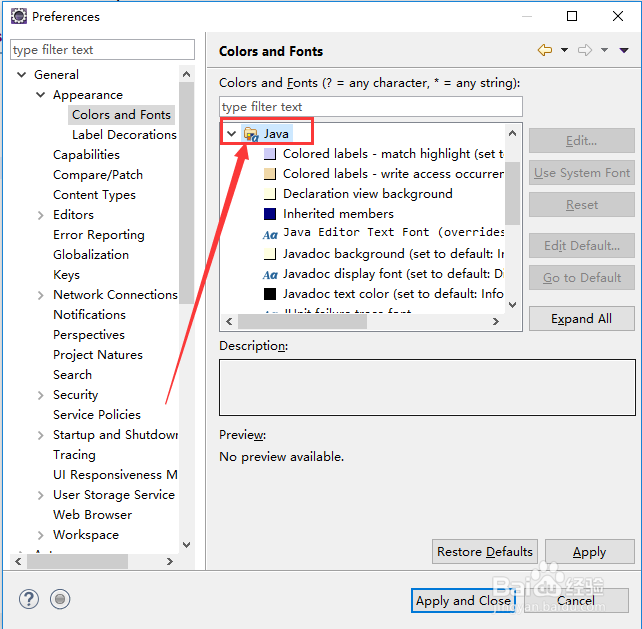Open the preferences view menu triangle
The height and width of the screenshot is (629, 642).
pos(624,50)
